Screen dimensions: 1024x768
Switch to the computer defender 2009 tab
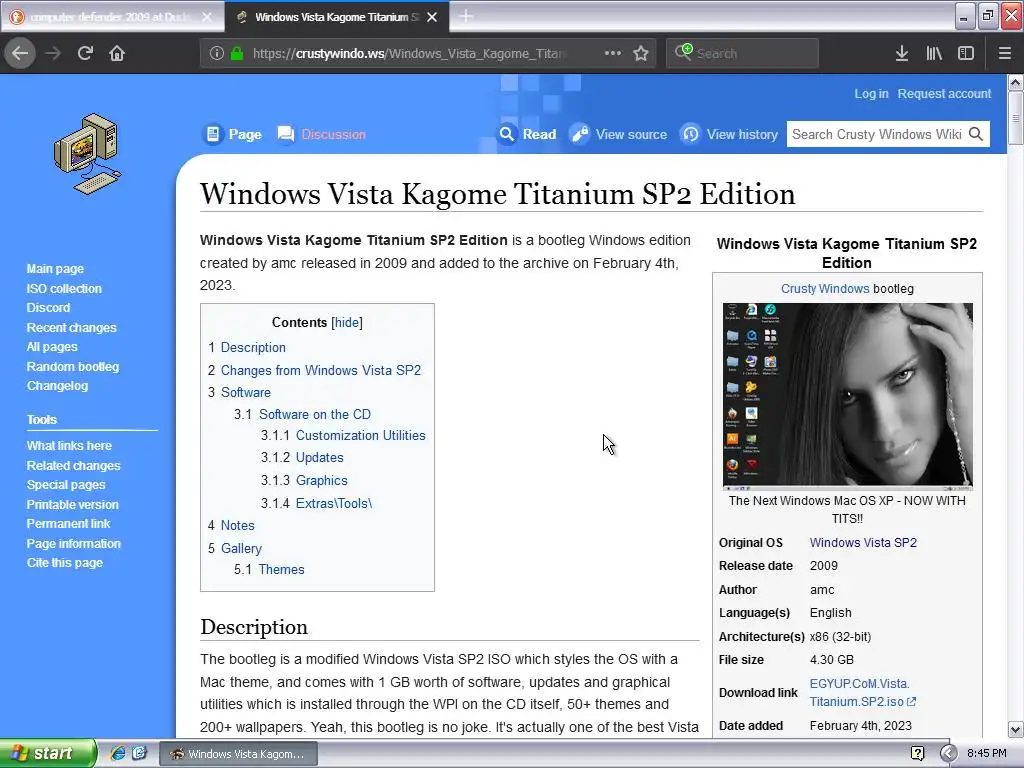point(111,17)
